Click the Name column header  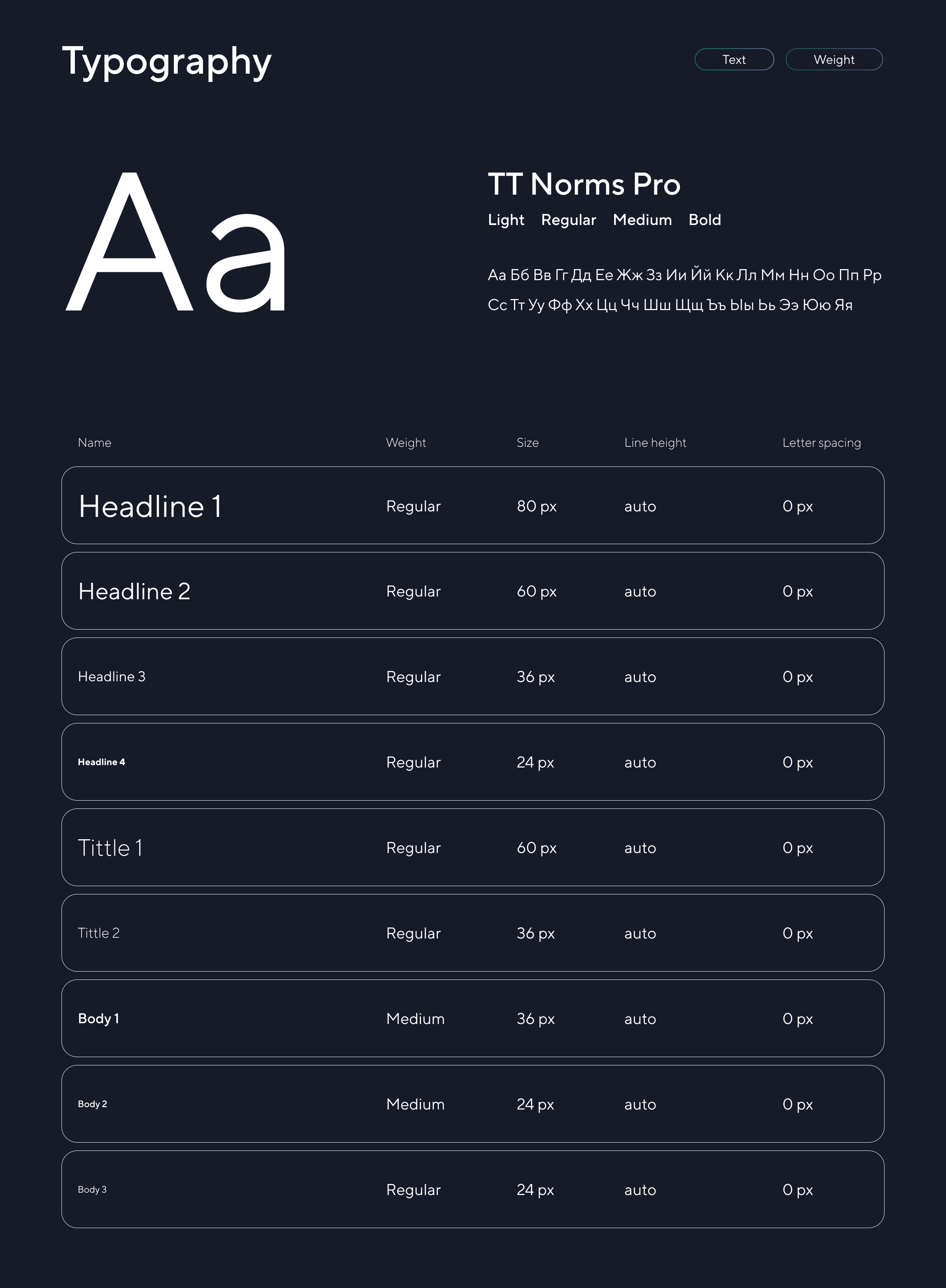coord(95,442)
